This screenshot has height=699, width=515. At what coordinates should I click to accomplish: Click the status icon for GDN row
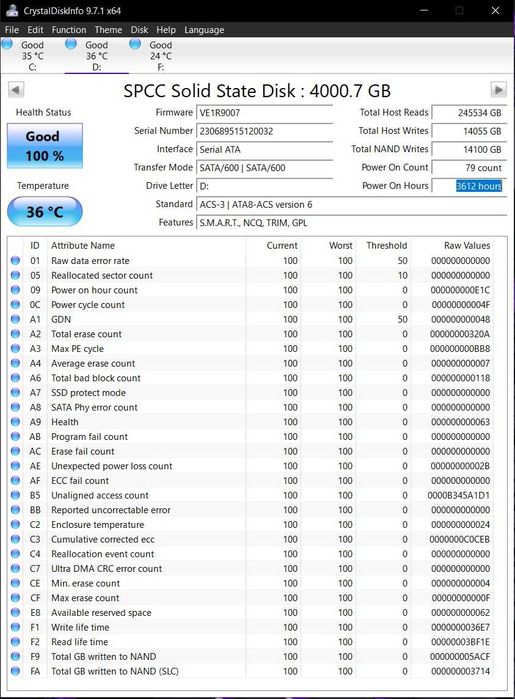pos(15,319)
